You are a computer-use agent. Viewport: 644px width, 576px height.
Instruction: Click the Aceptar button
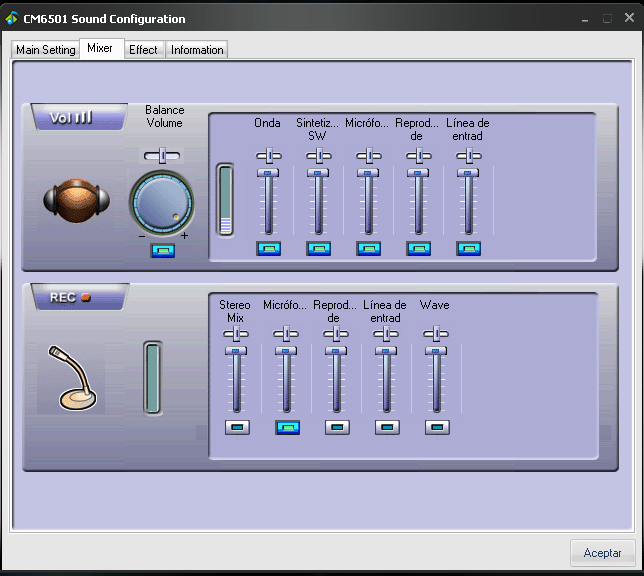(602, 553)
